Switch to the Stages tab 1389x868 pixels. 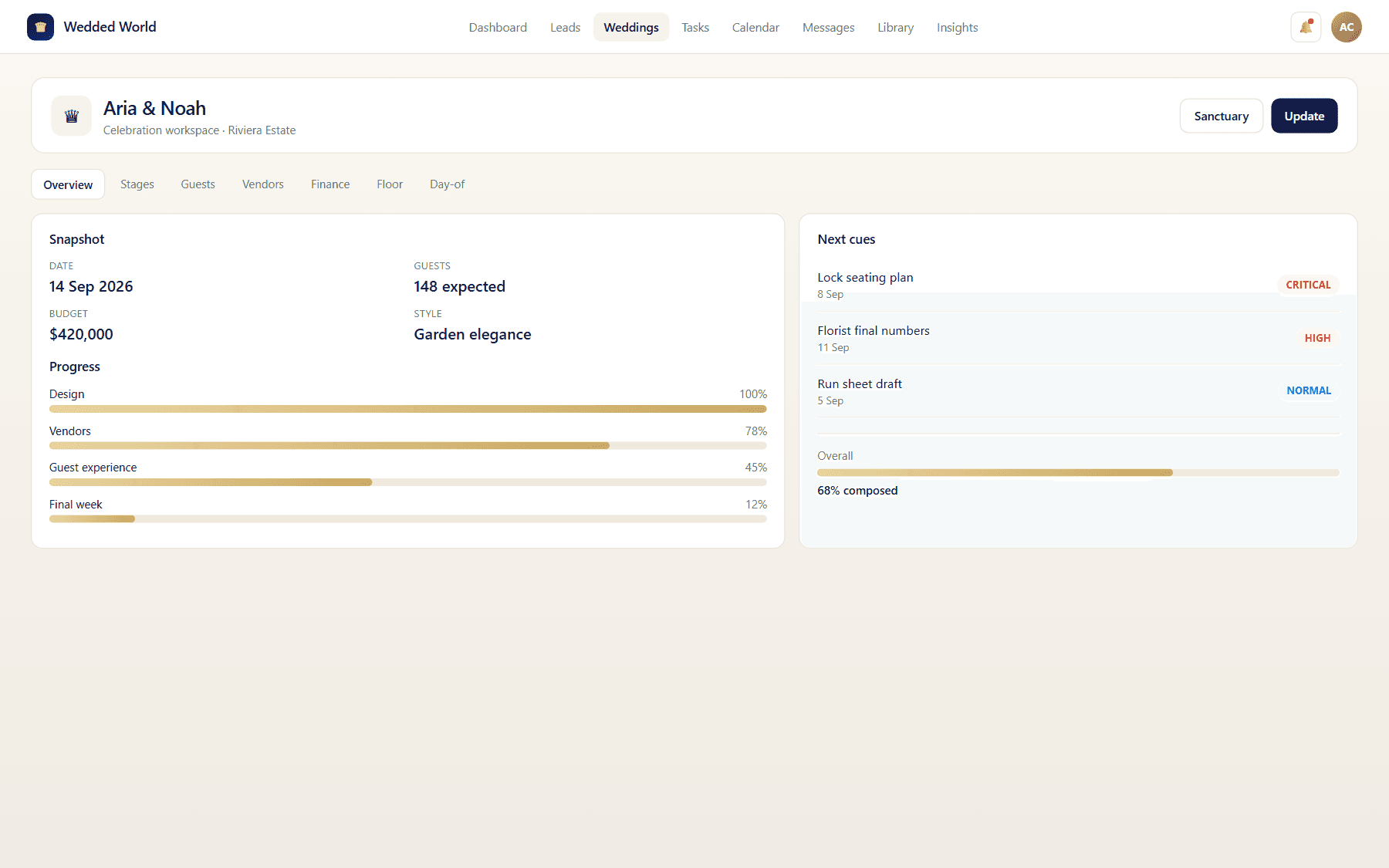pos(137,184)
